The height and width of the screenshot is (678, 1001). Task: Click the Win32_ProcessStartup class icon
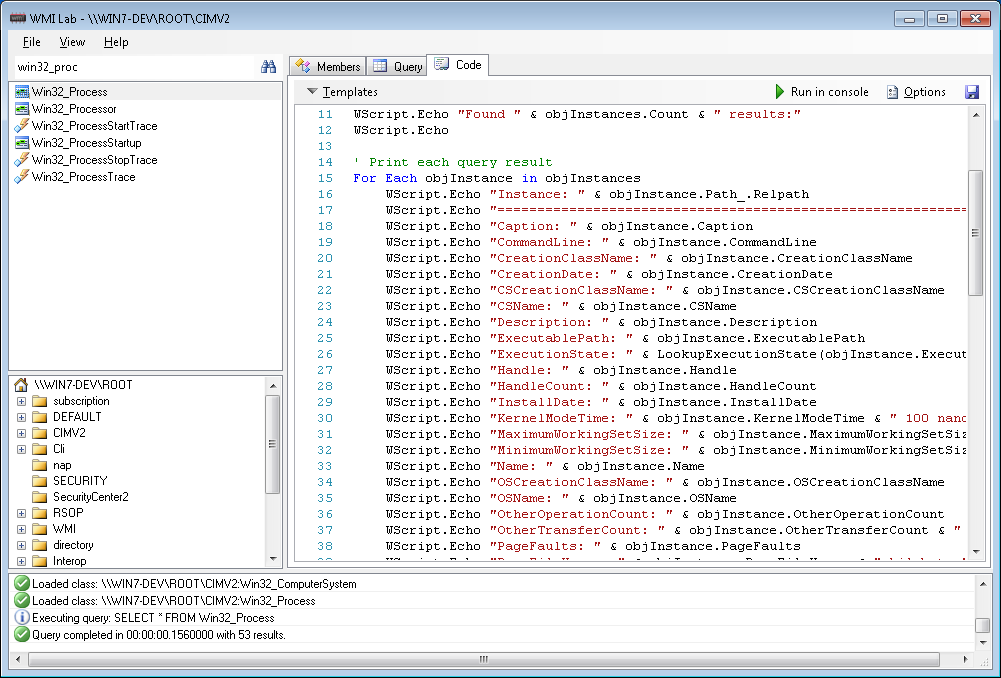coord(22,143)
